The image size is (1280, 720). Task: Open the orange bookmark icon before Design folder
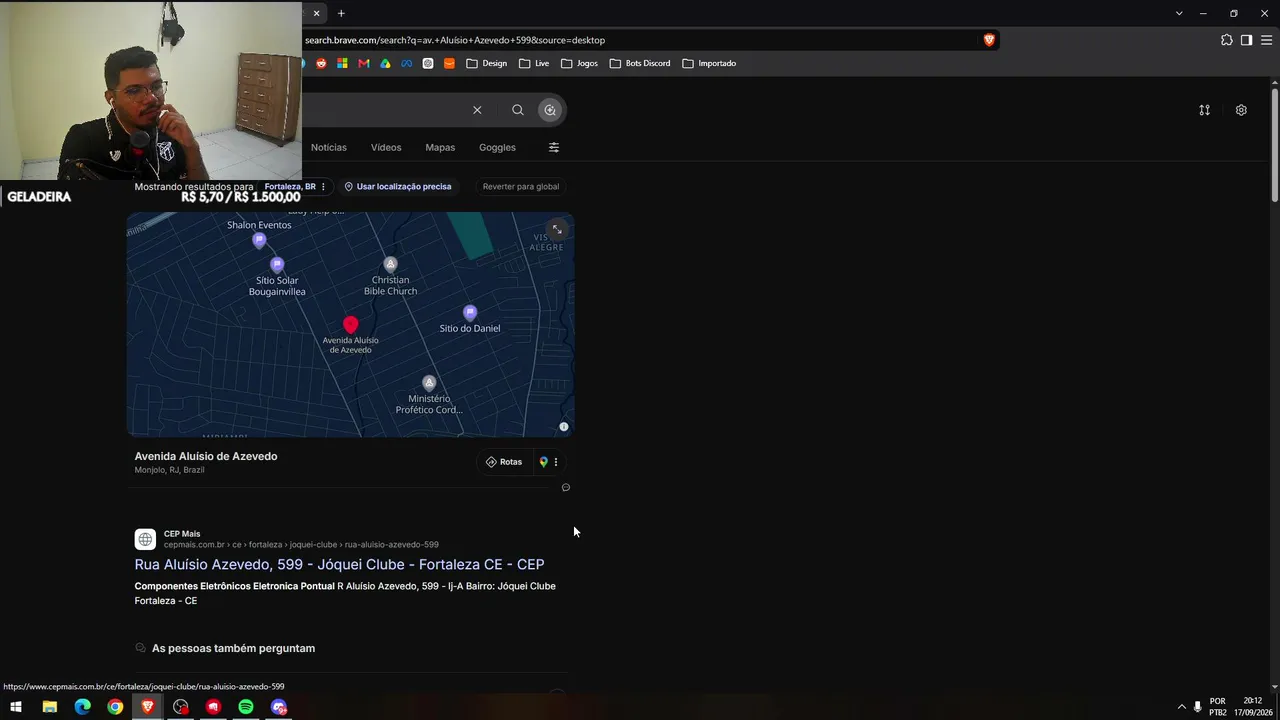449,63
